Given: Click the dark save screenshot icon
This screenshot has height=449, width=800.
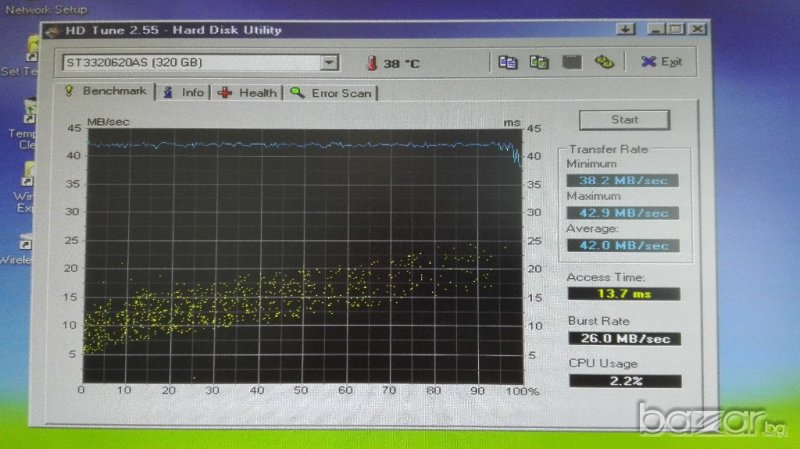Looking at the screenshot, I should click(x=571, y=62).
